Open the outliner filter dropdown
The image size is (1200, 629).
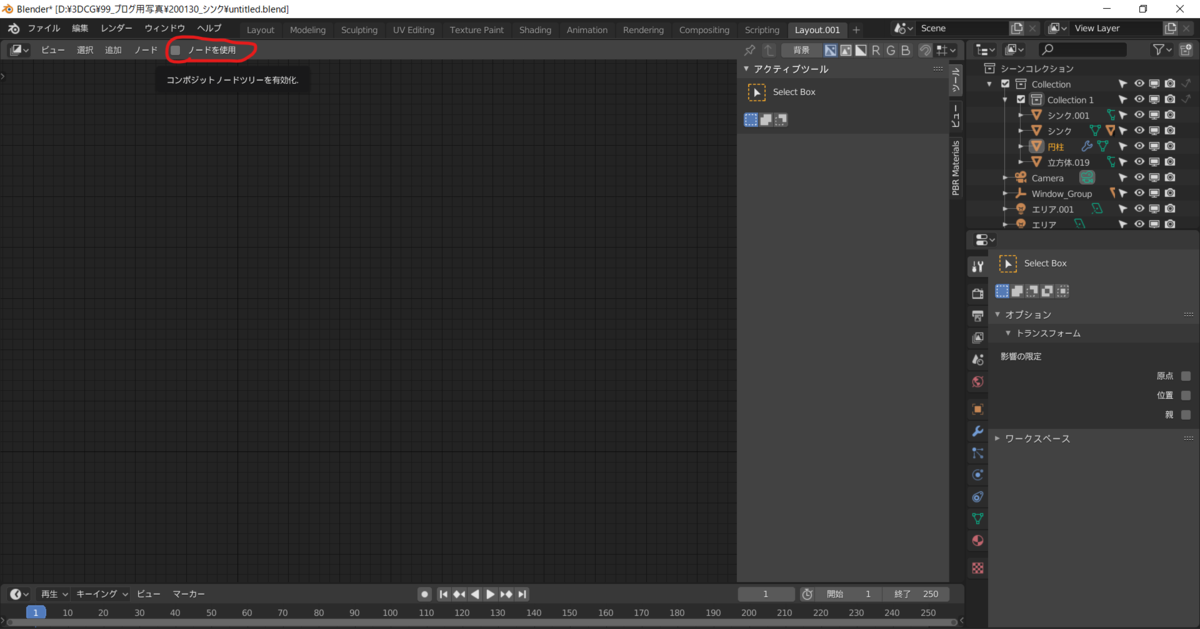tap(1160, 49)
